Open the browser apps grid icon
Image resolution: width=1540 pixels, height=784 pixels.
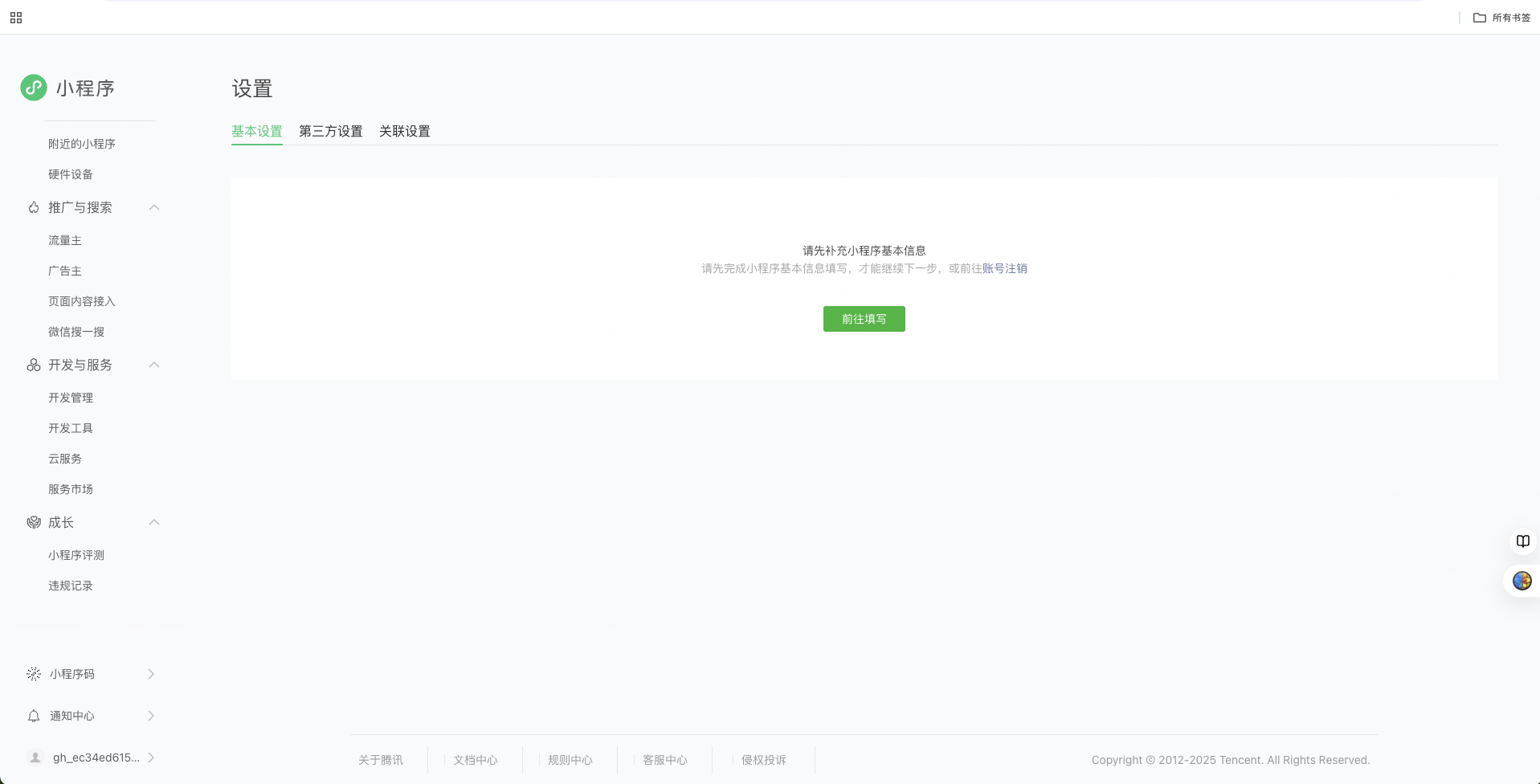point(16,18)
